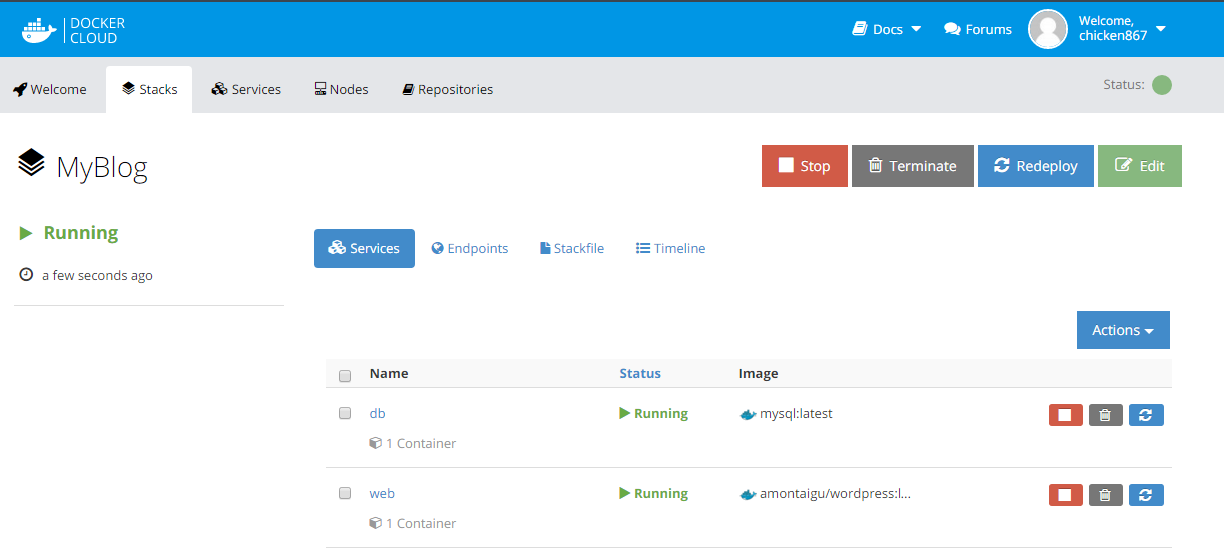The width and height of the screenshot is (1224, 553).
Task: Open the db service link
Action: point(377,413)
